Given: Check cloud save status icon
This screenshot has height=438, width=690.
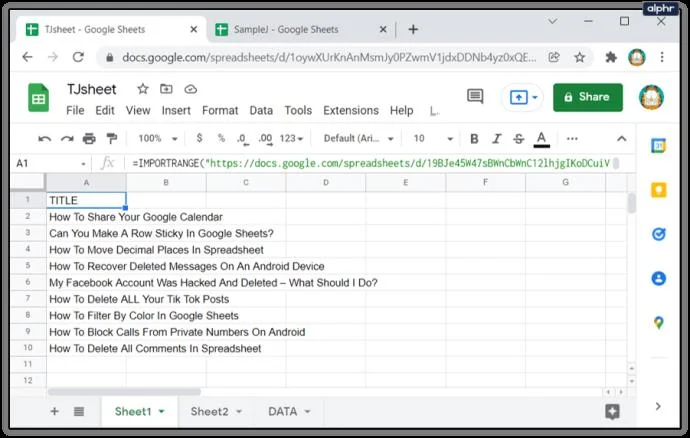Looking at the screenshot, I should pyautogui.click(x=190, y=89).
